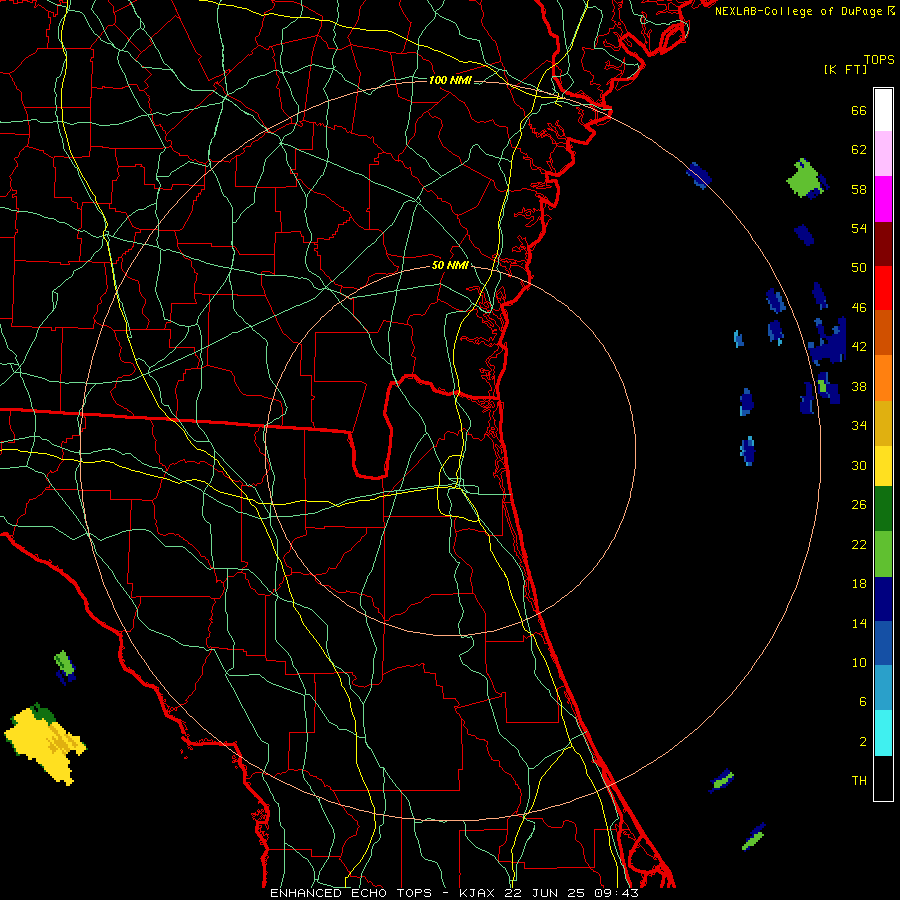Click the 30 value on the legend
900x900 pixels.
point(859,465)
